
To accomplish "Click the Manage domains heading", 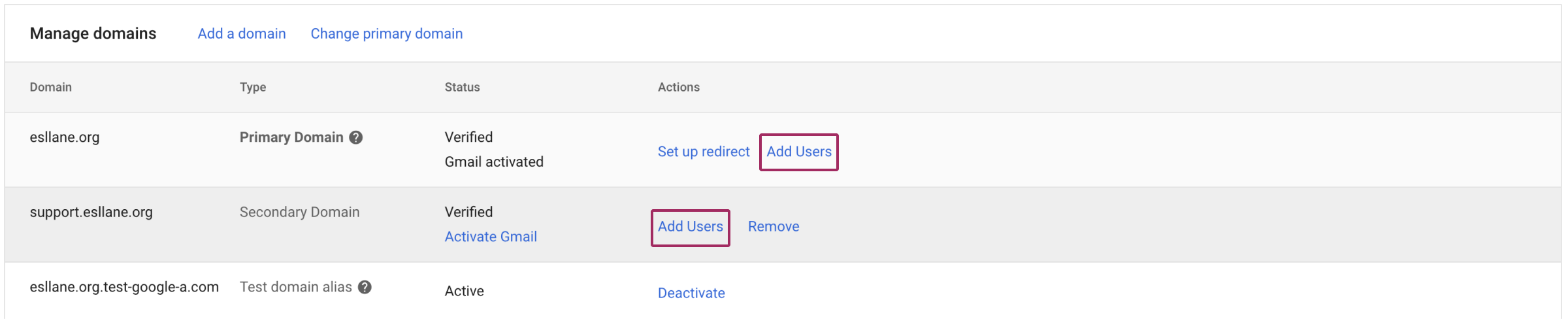I will 93,34.
